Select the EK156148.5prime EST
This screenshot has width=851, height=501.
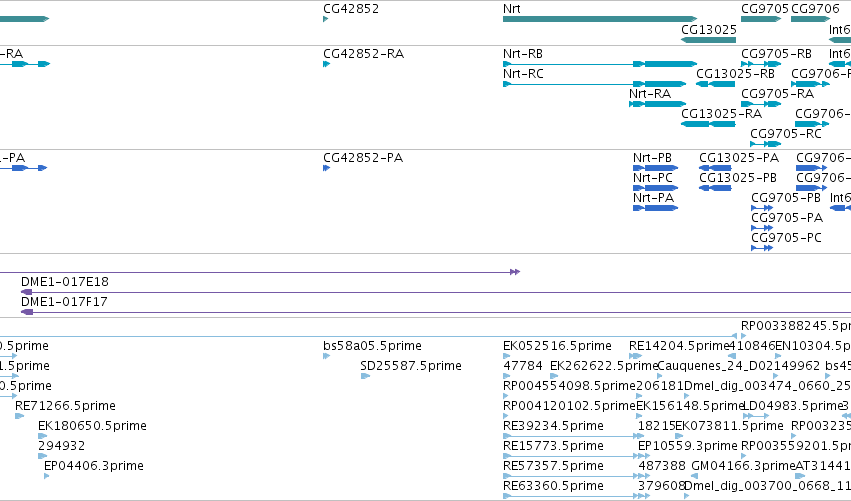639,416
